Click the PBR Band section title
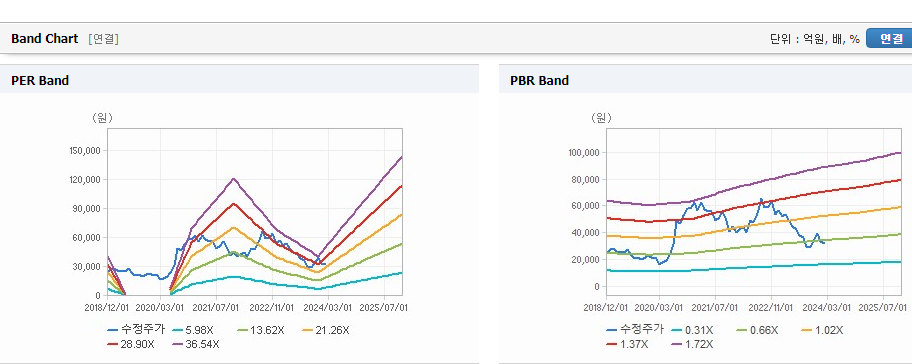The image size is (912, 364). tap(539, 81)
